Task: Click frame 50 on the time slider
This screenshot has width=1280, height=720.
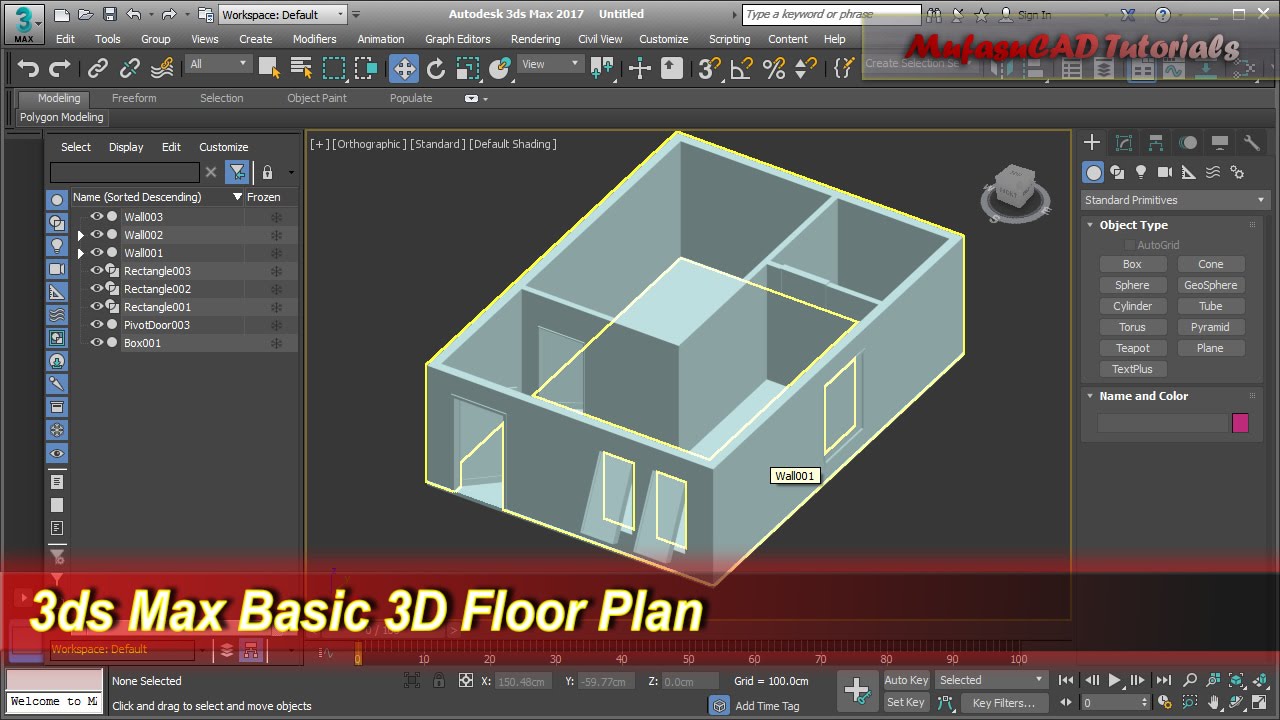Action: pyautogui.click(x=688, y=657)
